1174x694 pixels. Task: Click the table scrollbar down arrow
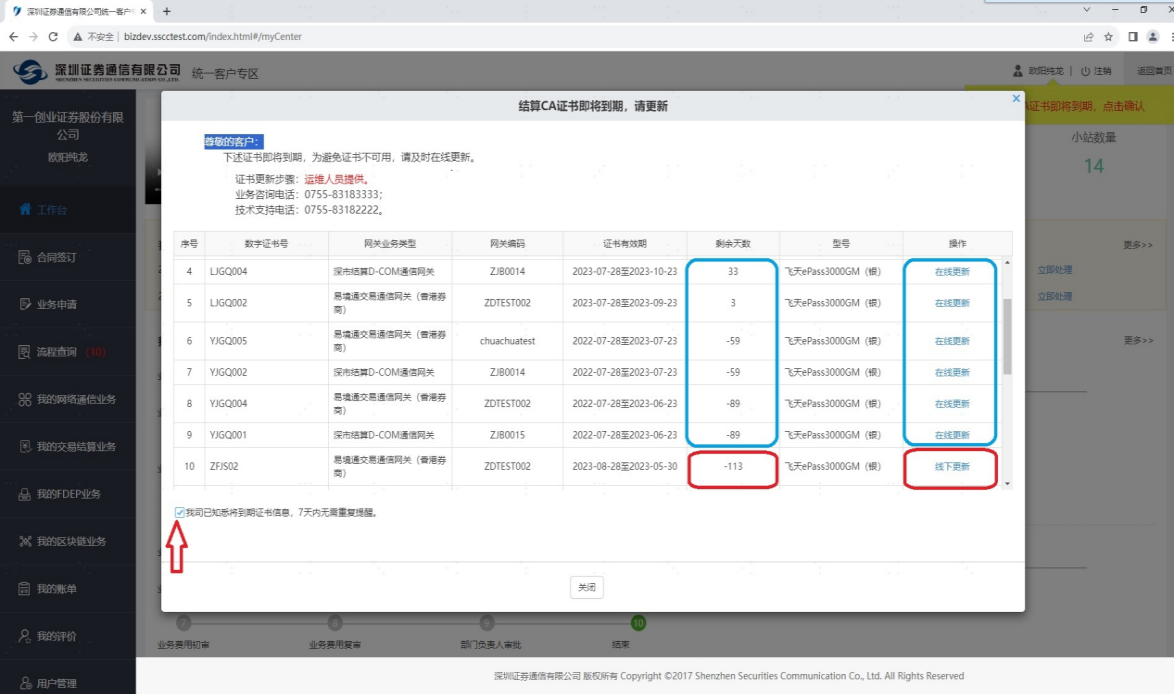point(1007,484)
